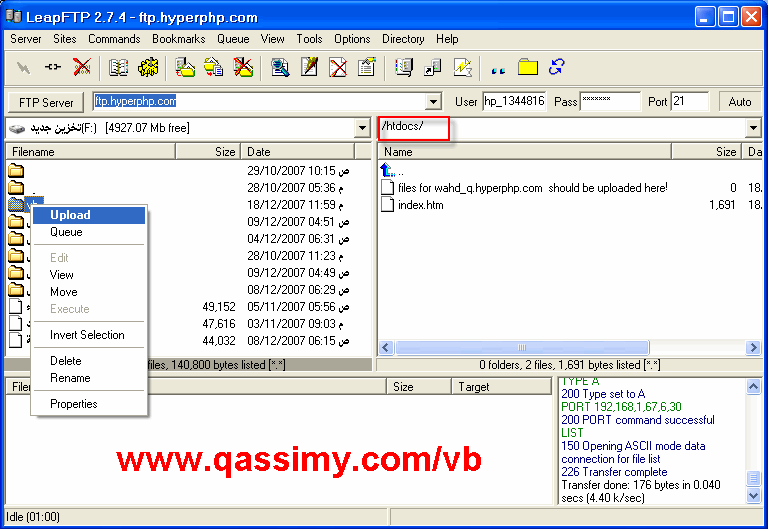This screenshot has height=529, width=768.
Task: Click the red X abort connection icon
Action: (x=82, y=67)
